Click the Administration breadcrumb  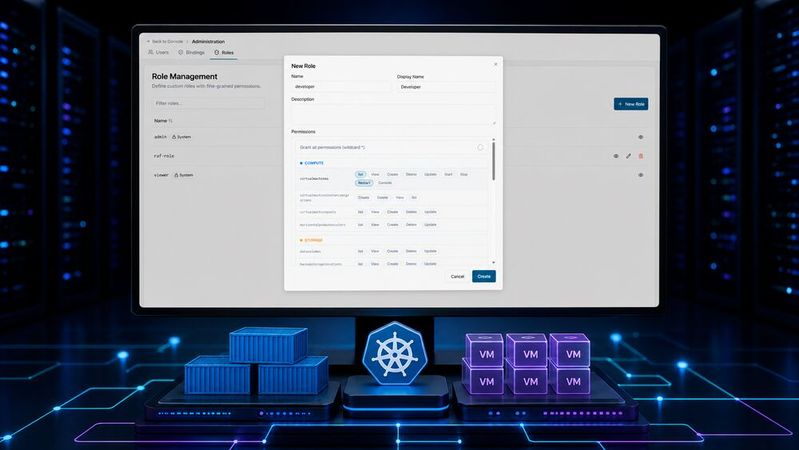tap(208, 41)
